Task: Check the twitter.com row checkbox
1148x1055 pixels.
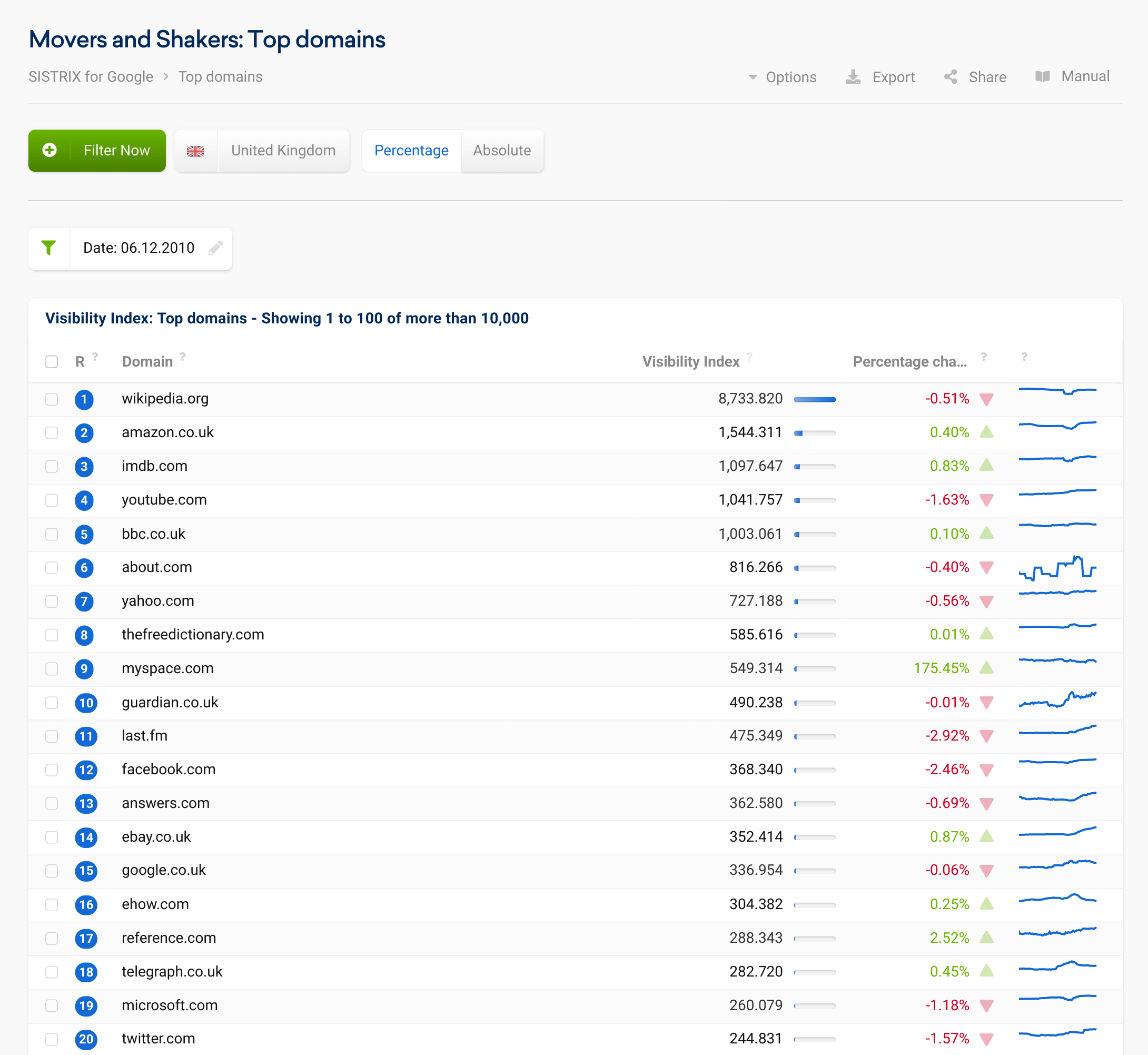Action: point(52,1039)
